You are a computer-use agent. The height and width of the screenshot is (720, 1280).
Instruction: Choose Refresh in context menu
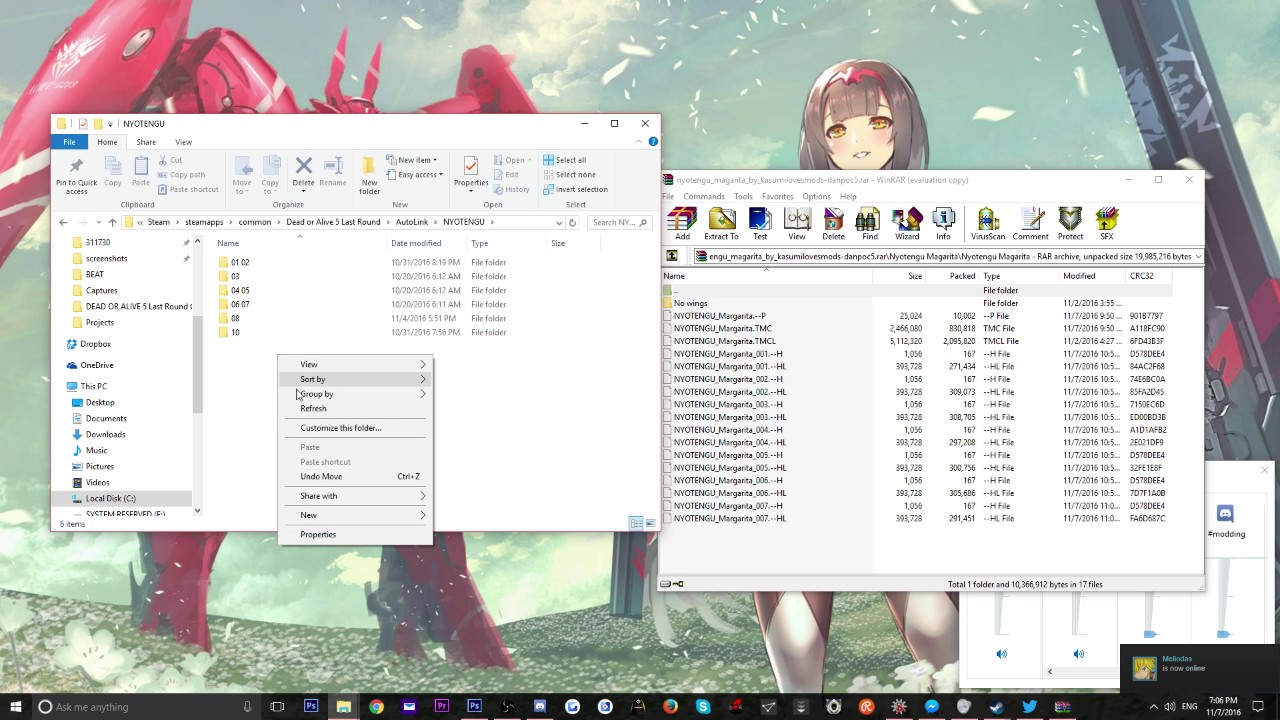coord(355,408)
